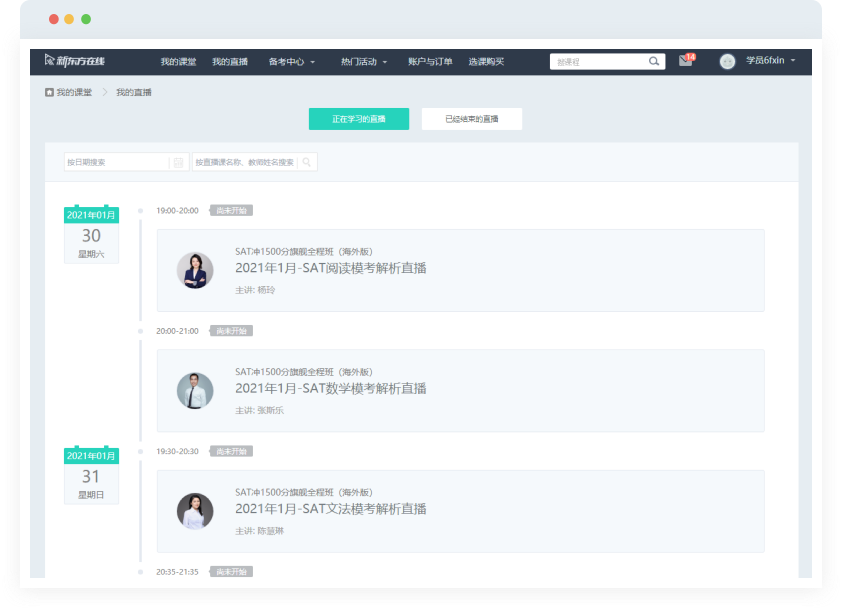Click the 新东方在线 logo
Image resolution: width=842 pixels, height=610 pixels.
point(75,61)
